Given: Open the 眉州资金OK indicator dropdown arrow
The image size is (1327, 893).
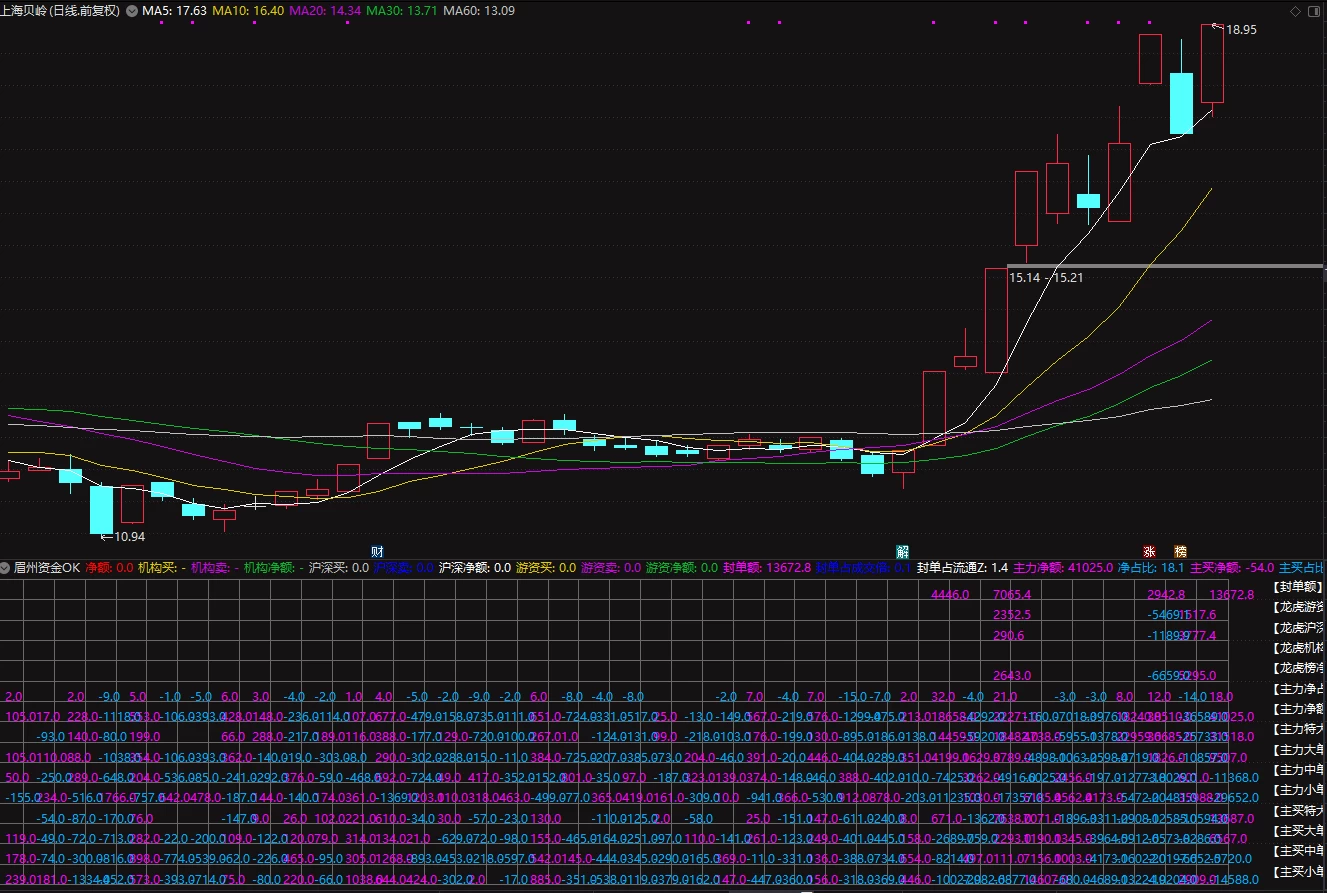Looking at the screenshot, I should coord(6,567).
